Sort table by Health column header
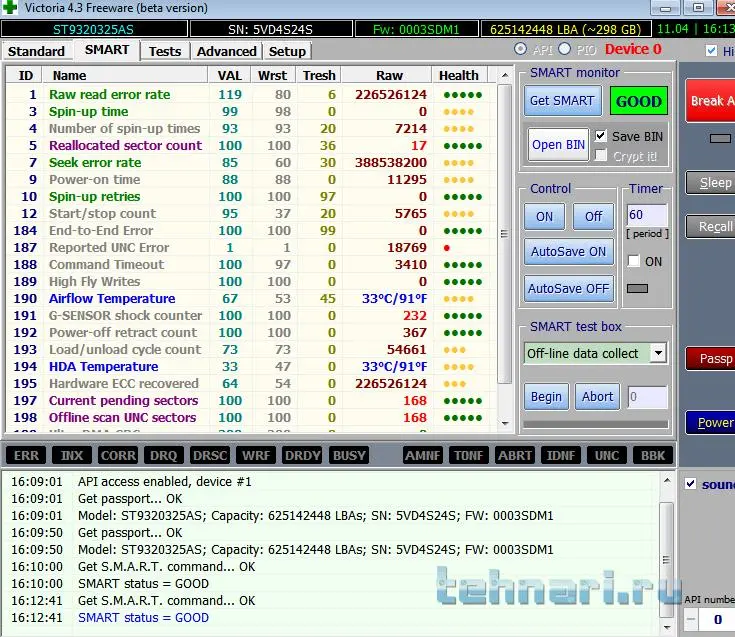Image resolution: width=735 pixels, height=637 pixels. pos(459,75)
